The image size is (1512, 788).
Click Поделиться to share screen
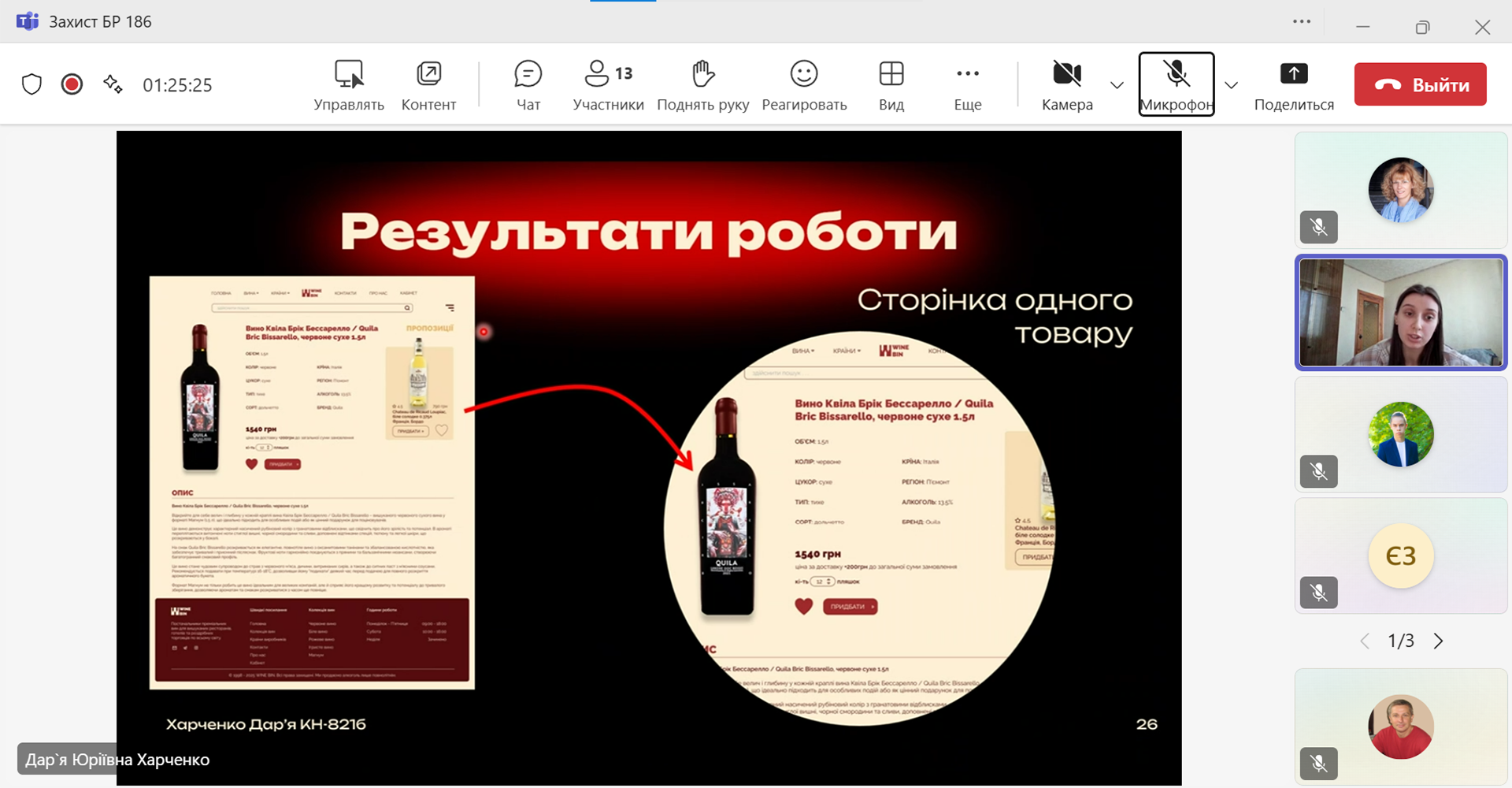click(1294, 84)
